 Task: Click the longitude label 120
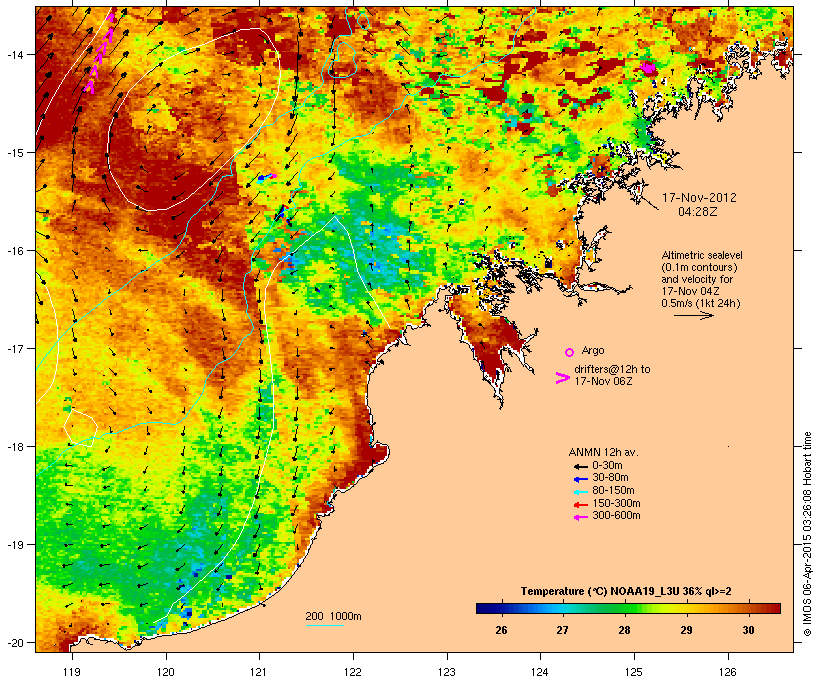[x=166, y=672]
